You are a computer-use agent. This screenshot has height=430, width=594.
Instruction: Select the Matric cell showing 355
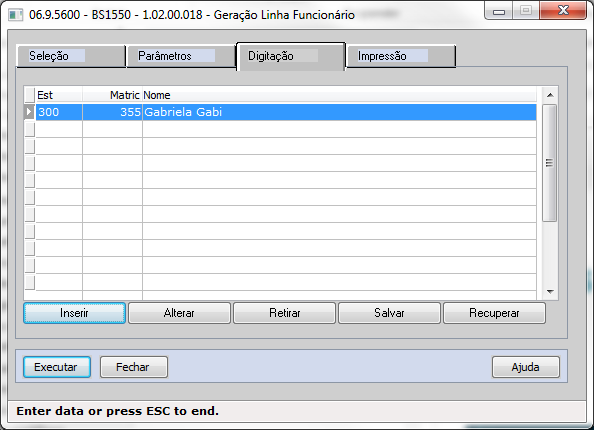[113, 112]
